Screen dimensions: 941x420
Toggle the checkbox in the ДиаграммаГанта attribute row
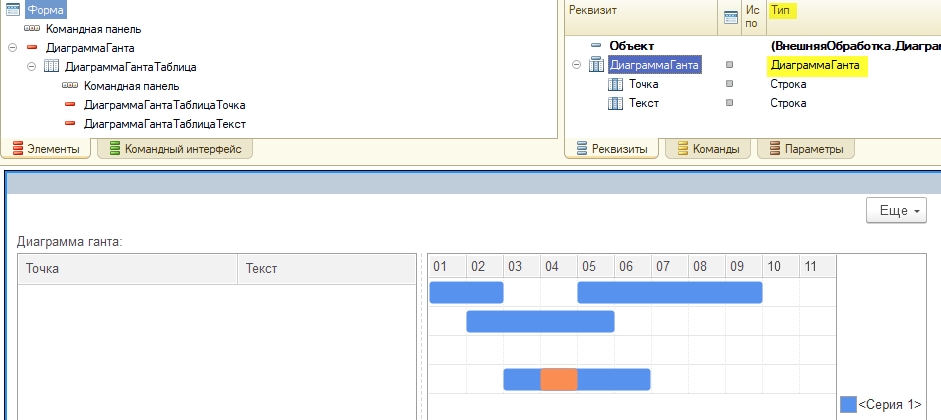pos(730,65)
